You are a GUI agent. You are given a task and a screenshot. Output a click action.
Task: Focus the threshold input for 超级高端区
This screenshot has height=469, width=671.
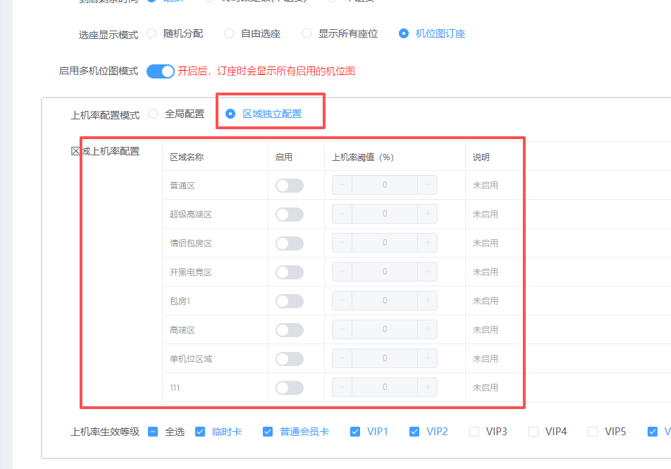[x=385, y=214]
